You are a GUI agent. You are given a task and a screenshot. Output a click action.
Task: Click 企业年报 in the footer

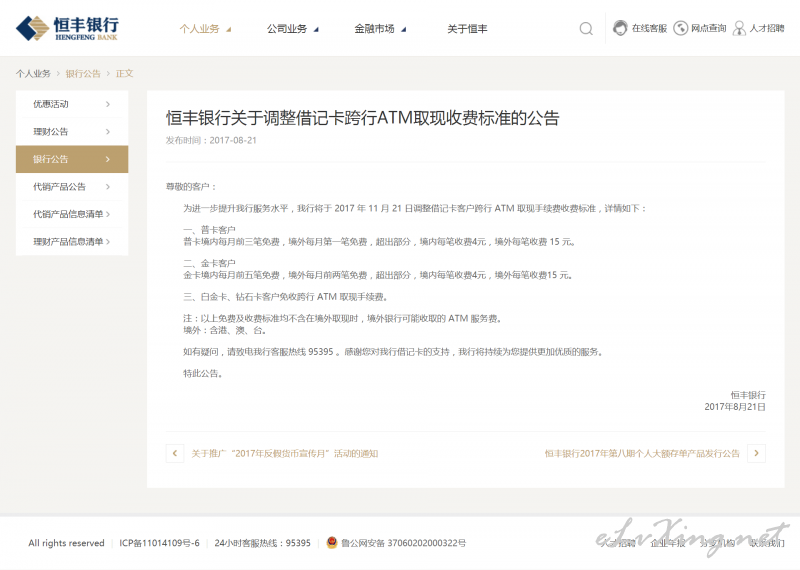pos(668,543)
